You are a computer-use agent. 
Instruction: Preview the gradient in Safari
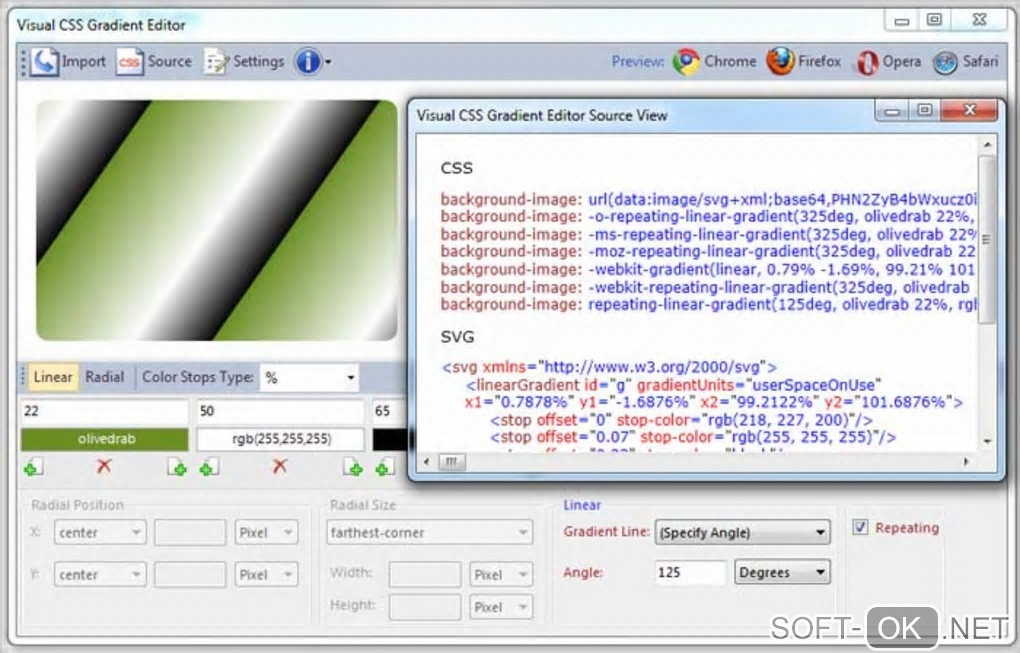pyautogui.click(x=945, y=63)
